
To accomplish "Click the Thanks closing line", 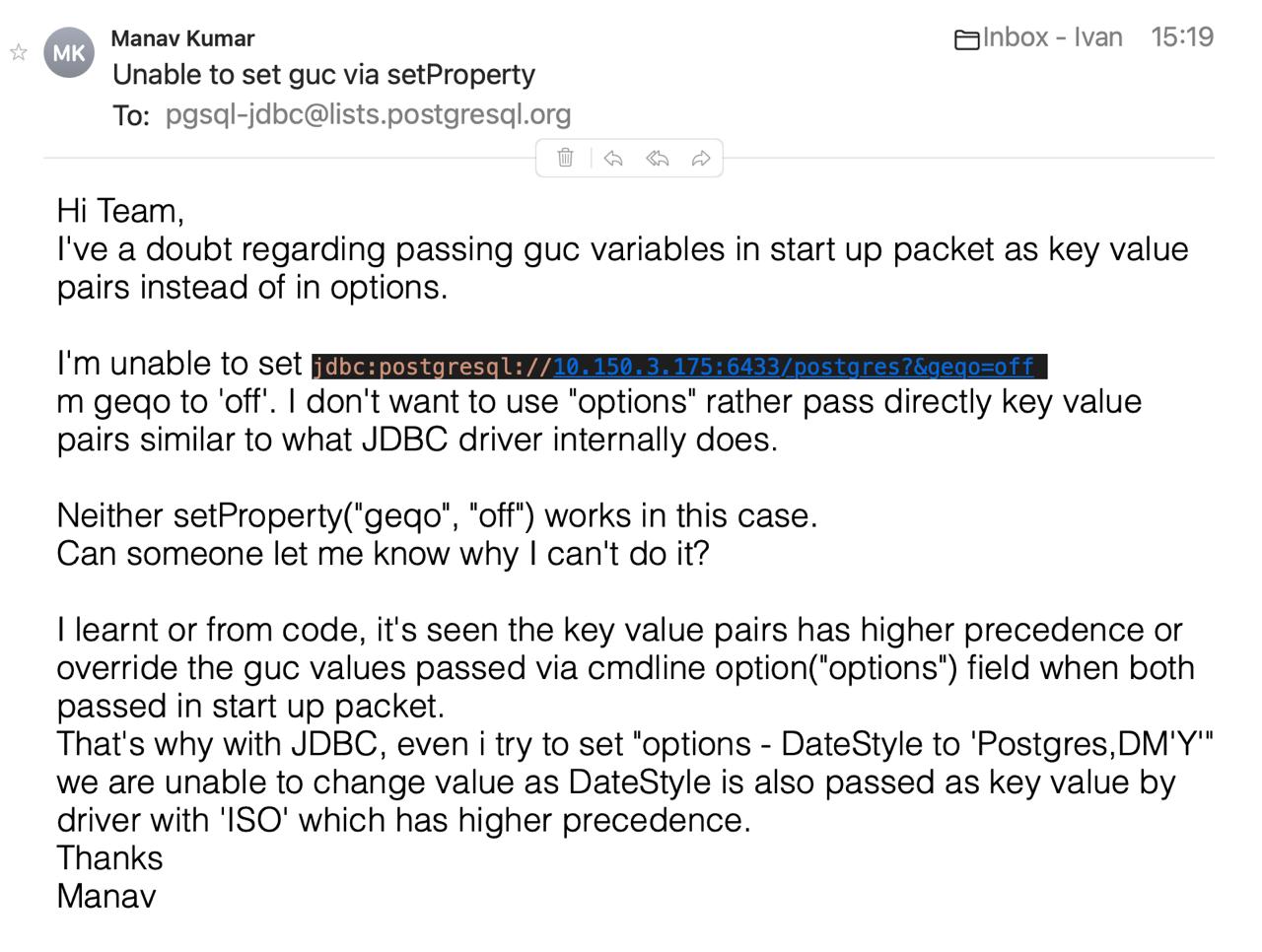I will click(x=109, y=858).
